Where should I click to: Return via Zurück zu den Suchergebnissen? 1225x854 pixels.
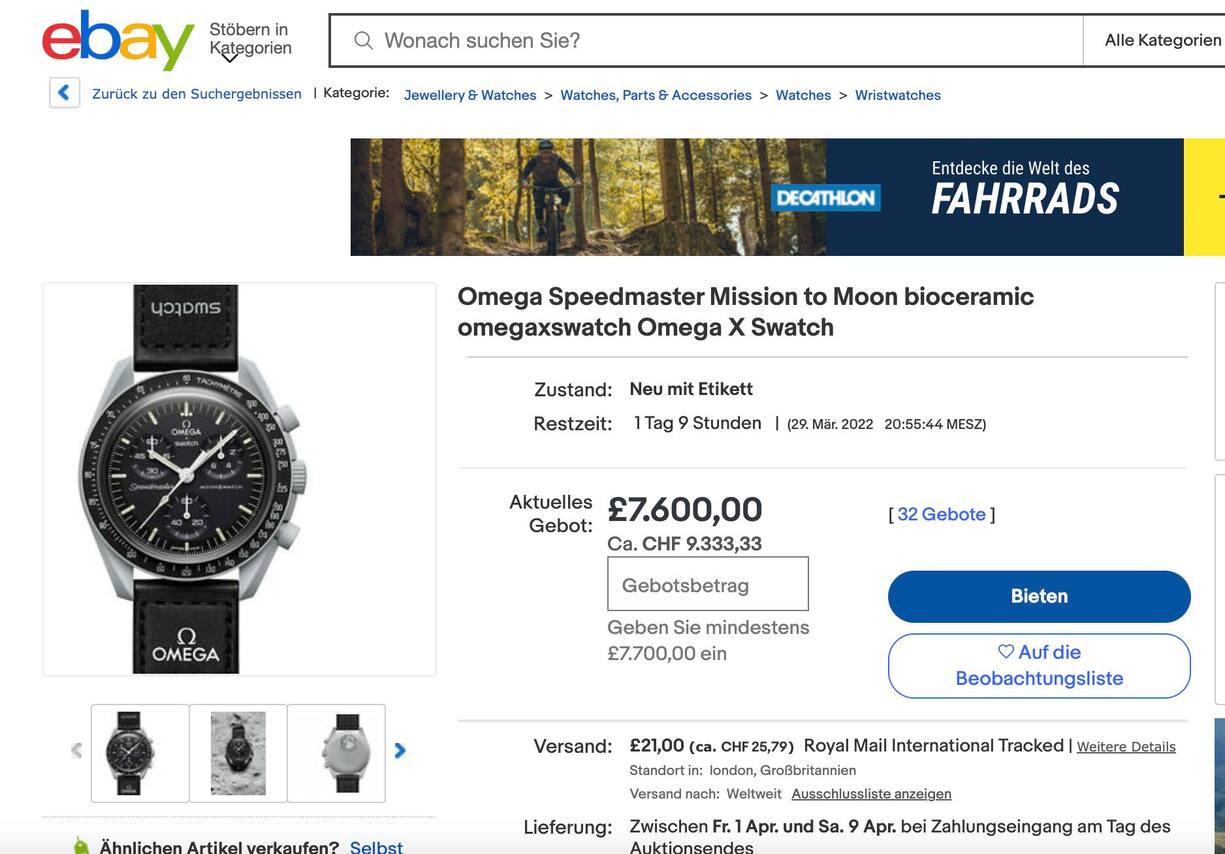click(x=196, y=92)
